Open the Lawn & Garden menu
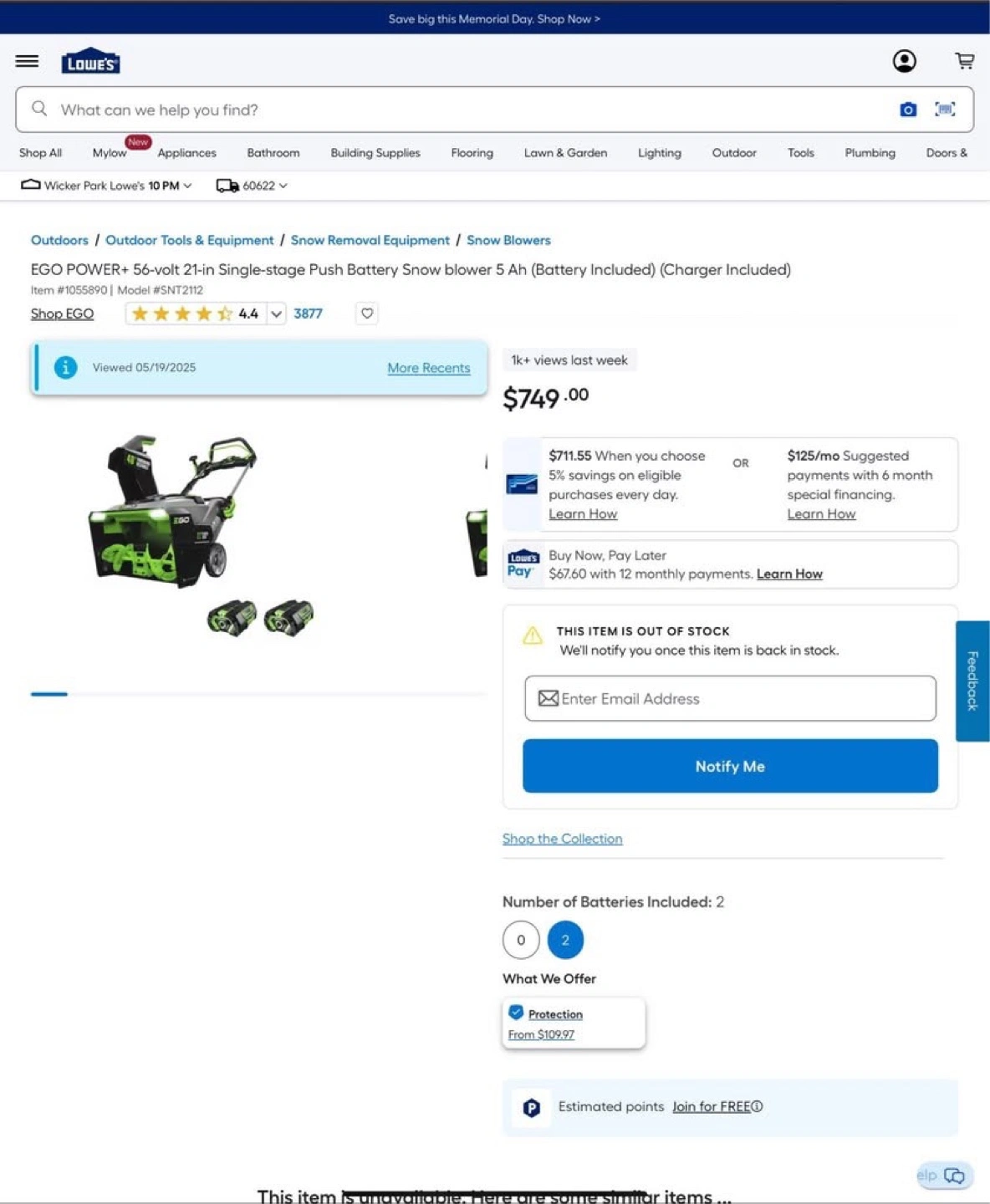The image size is (990, 1204). click(565, 153)
